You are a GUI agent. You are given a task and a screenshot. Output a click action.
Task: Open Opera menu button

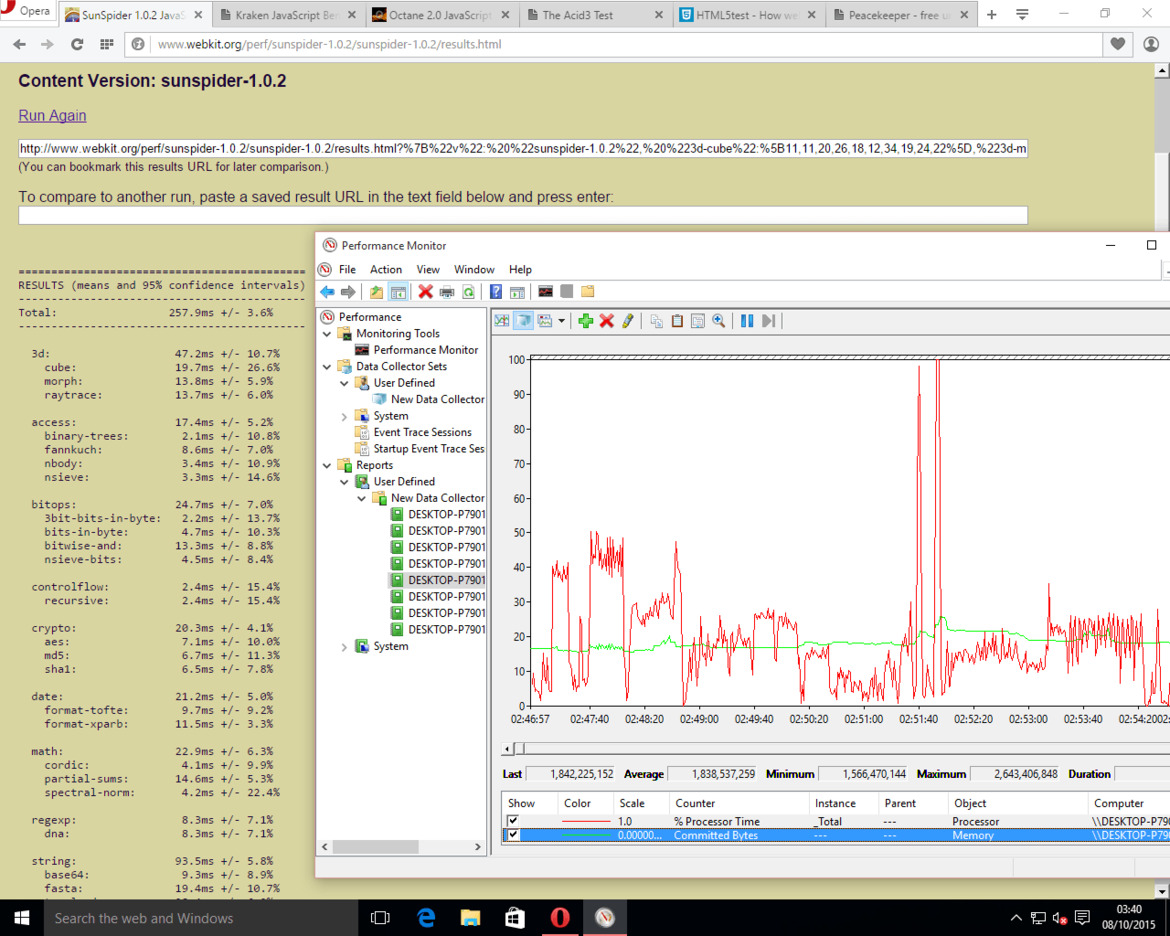(x=27, y=11)
